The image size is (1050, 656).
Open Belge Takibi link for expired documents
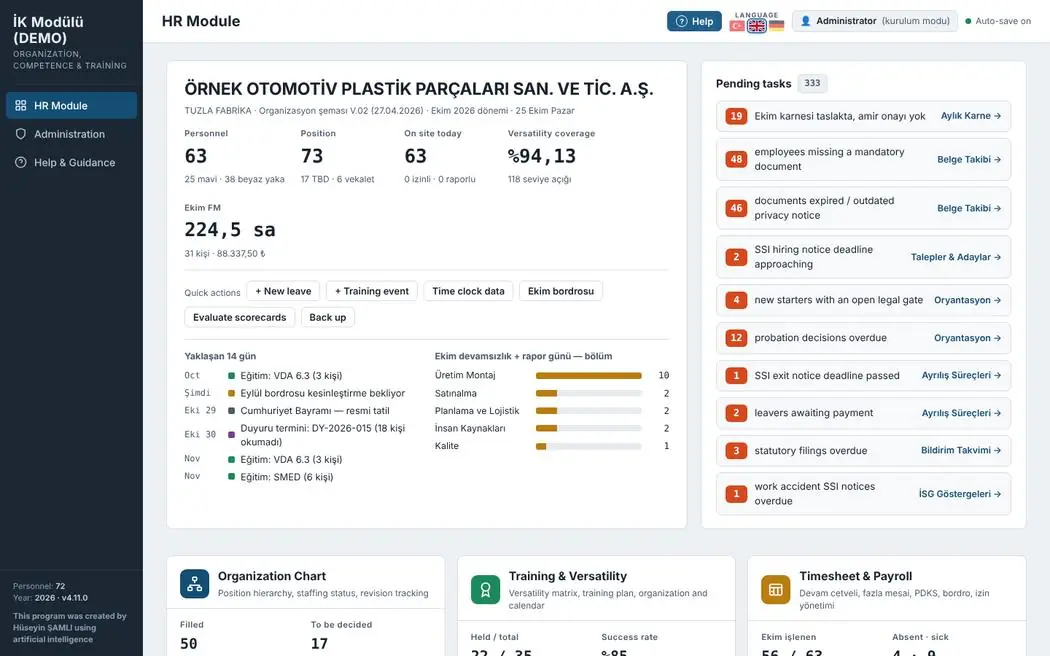coord(969,208)
